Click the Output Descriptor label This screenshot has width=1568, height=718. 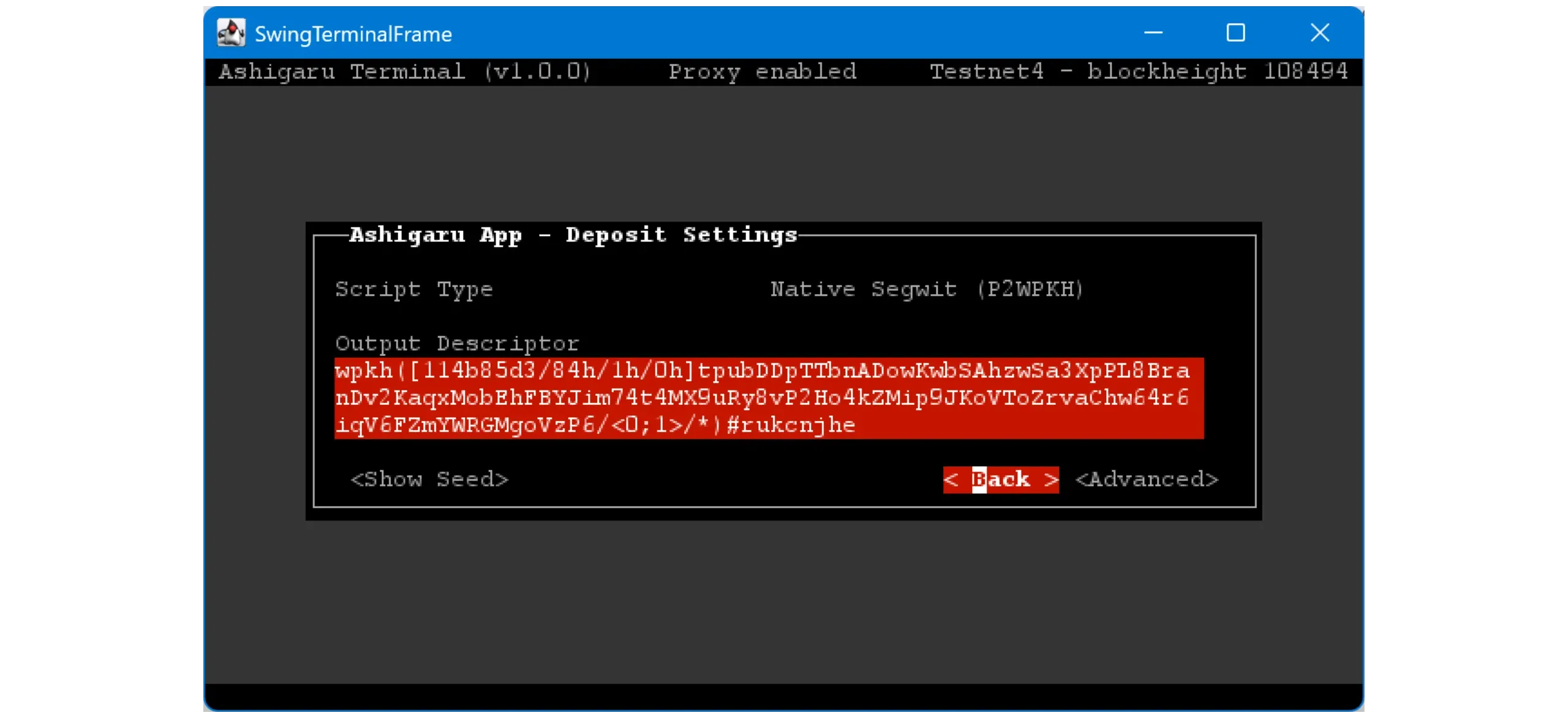[457, 343]
